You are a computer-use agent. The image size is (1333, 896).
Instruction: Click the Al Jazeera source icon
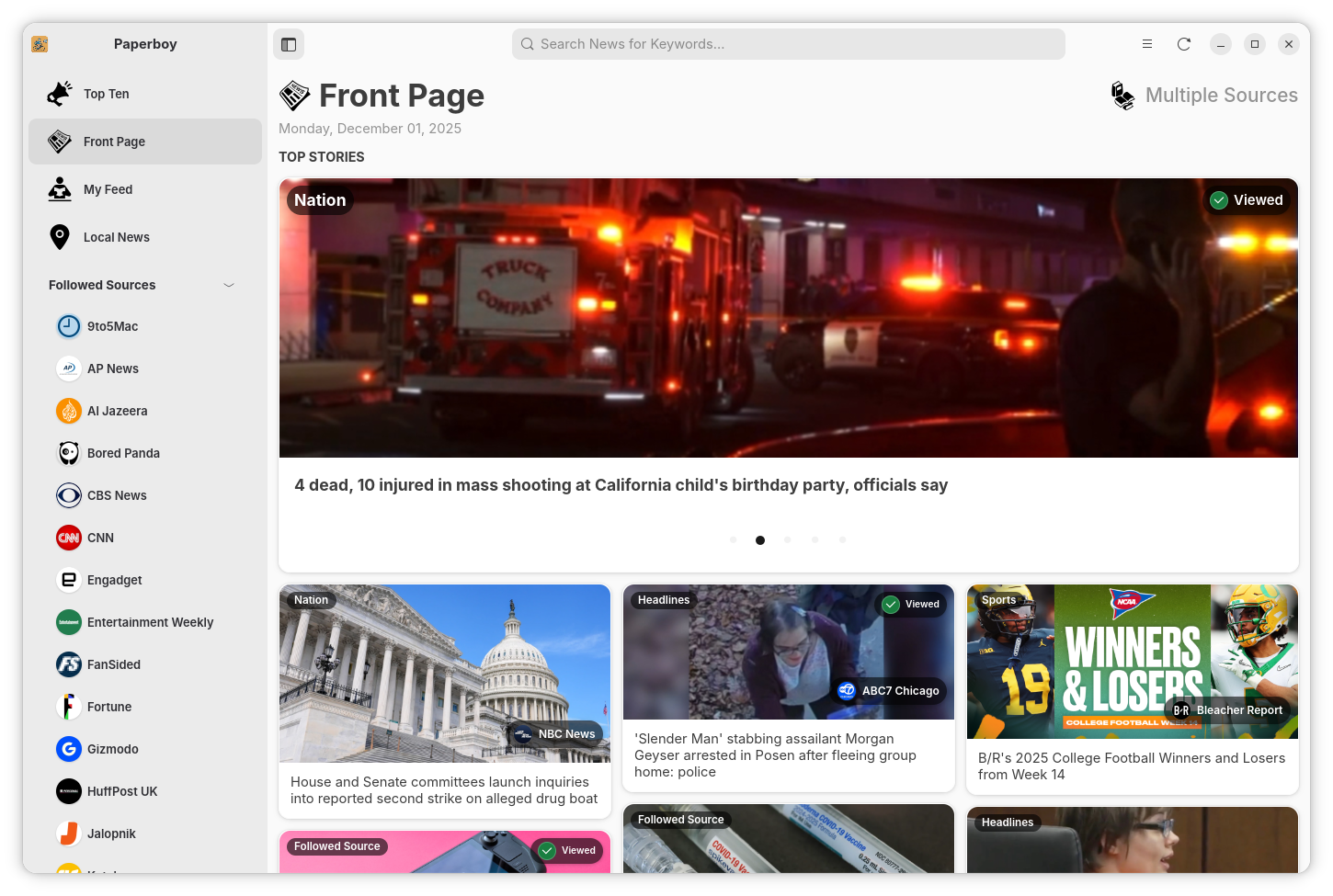coord(68,411)
